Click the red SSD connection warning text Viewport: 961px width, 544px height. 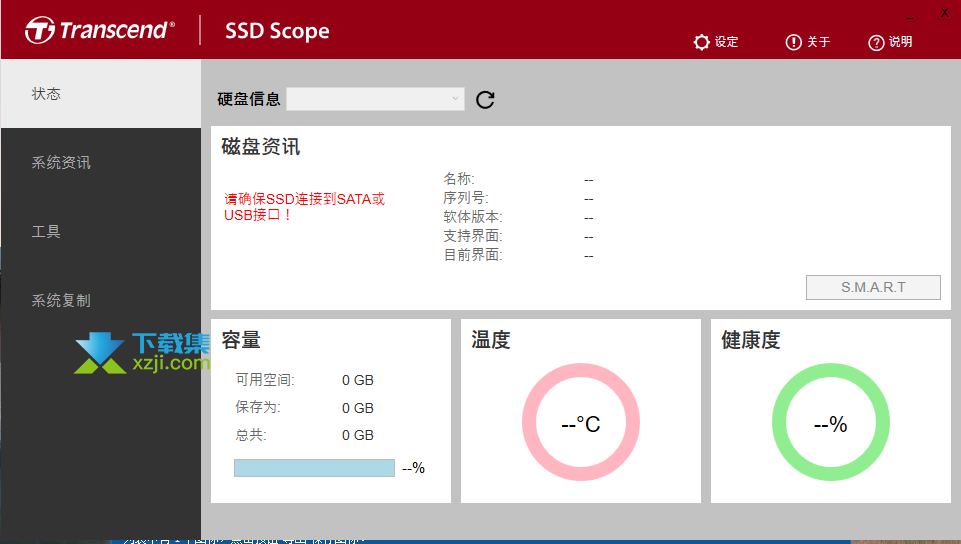[305, 207]
